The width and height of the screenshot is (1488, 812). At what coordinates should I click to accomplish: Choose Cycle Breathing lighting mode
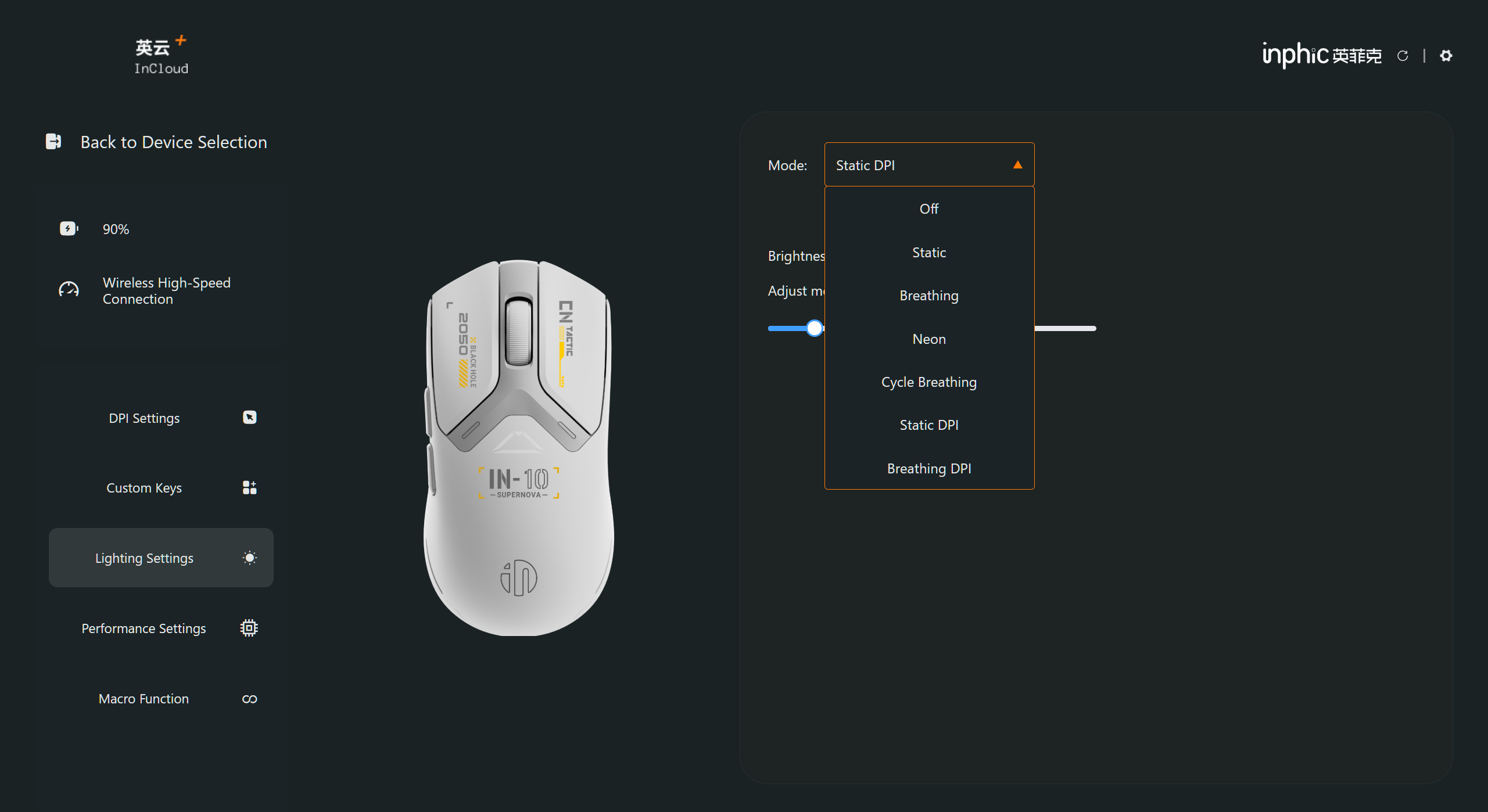pos(928,382)
